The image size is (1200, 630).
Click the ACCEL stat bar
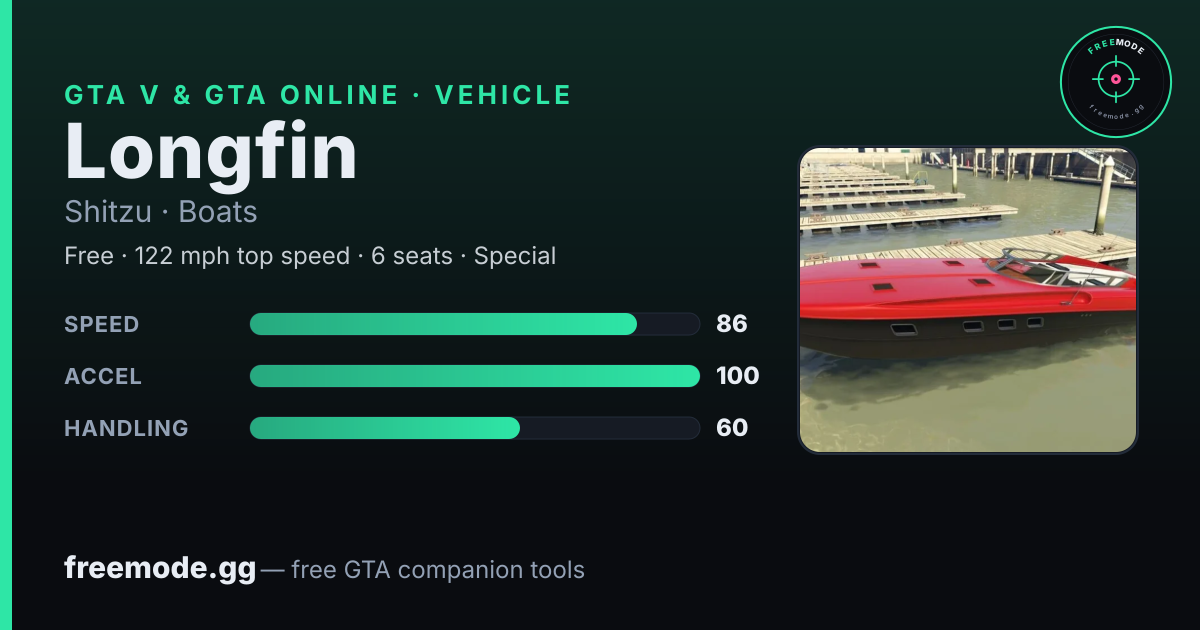(x=474, y=376)
